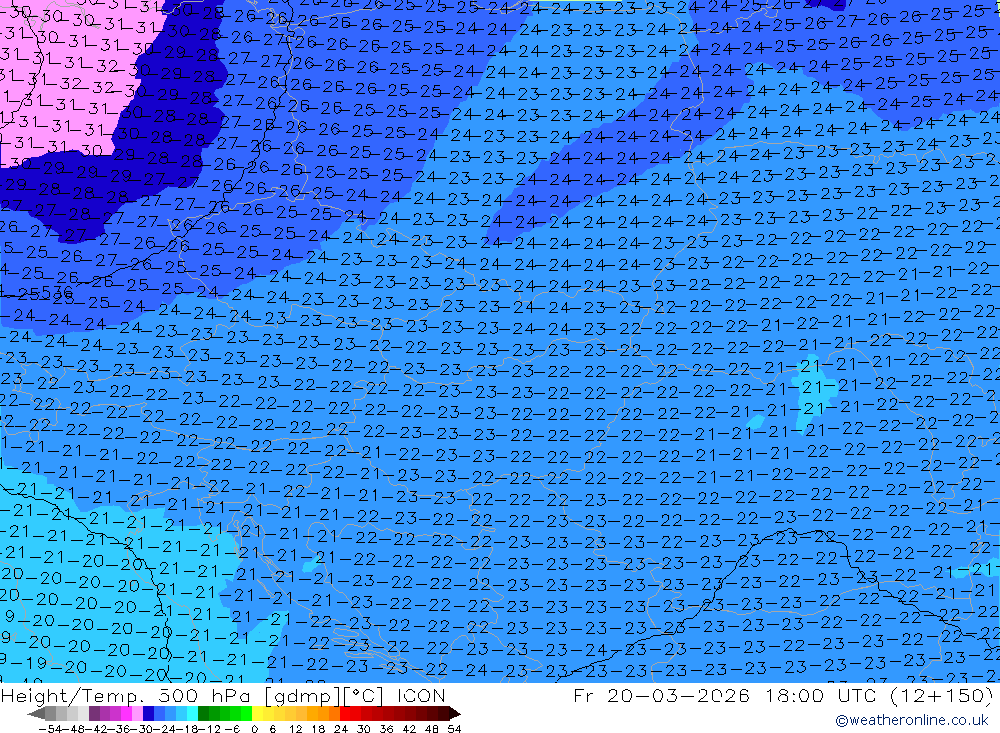Screen dimensions: 1000x733
Task: Click the '54' maximum label on the legend
Action: [x=454, y=729]
